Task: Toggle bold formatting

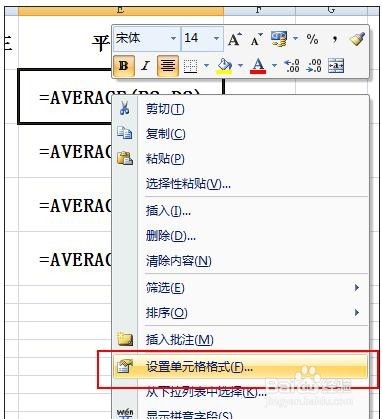Action: [123, 66]
